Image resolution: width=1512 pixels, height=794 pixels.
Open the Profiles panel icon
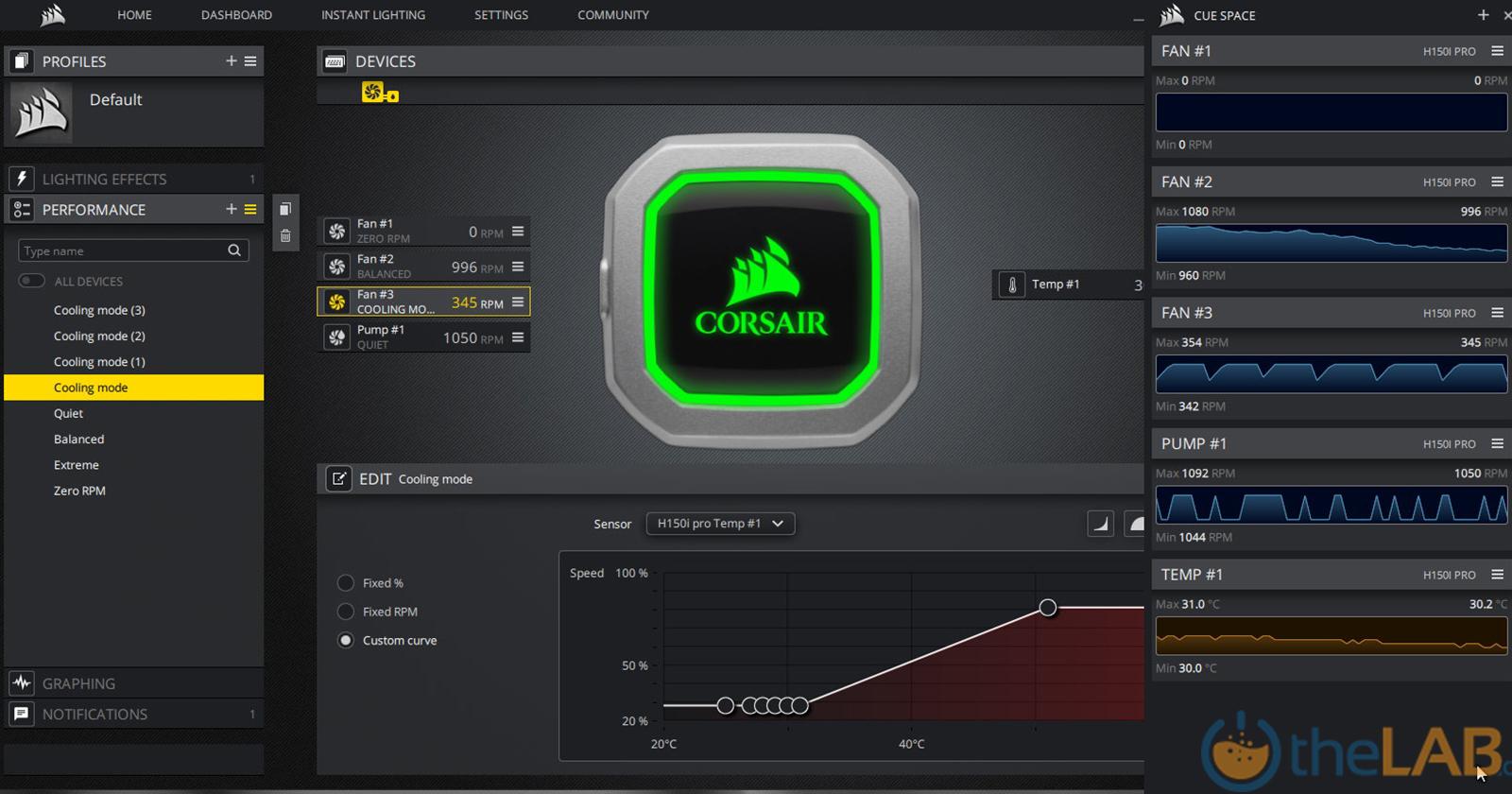point(22,61)
